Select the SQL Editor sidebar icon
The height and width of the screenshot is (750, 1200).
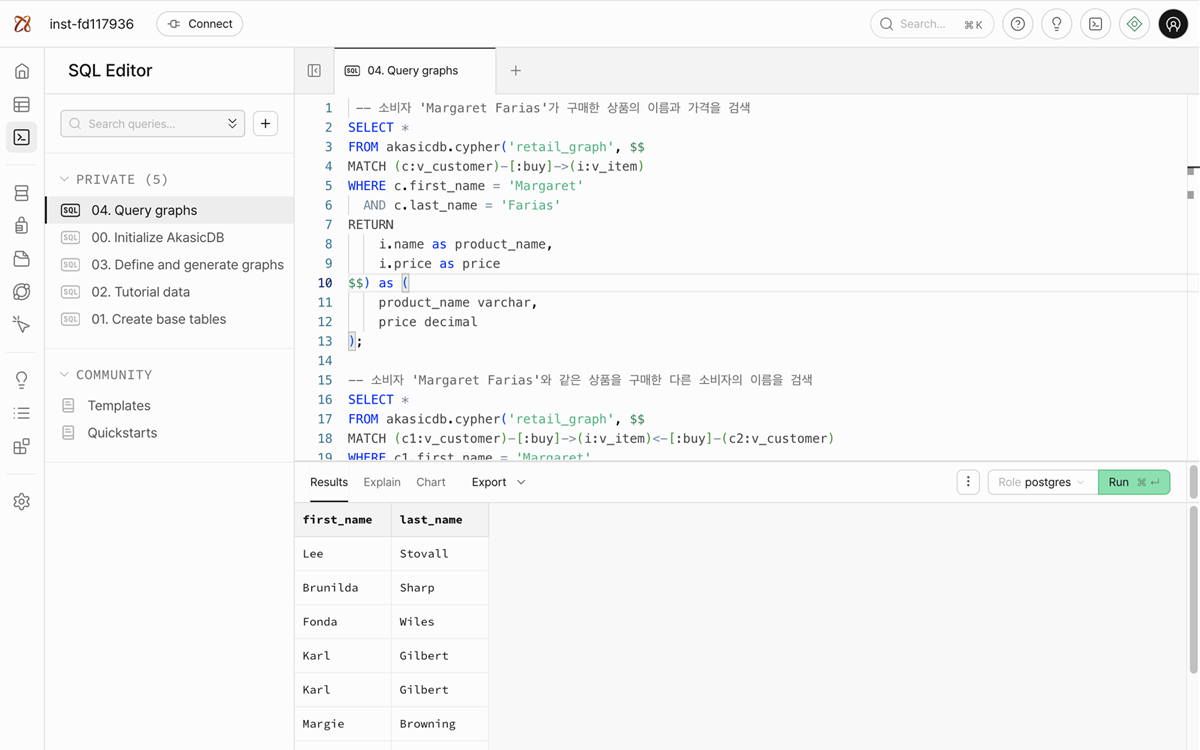22,137
